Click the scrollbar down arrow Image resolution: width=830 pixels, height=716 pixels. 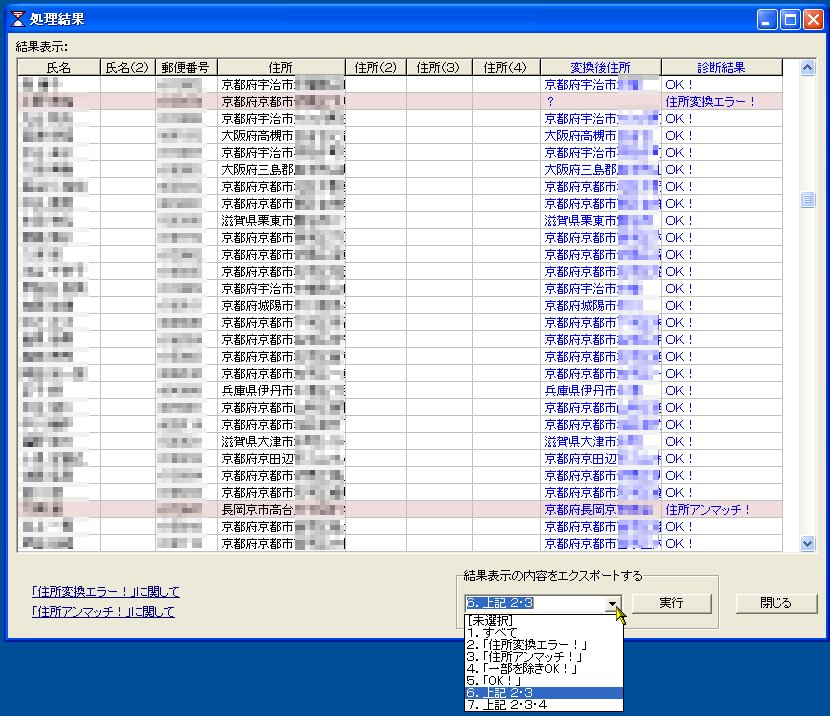point(806,544)
